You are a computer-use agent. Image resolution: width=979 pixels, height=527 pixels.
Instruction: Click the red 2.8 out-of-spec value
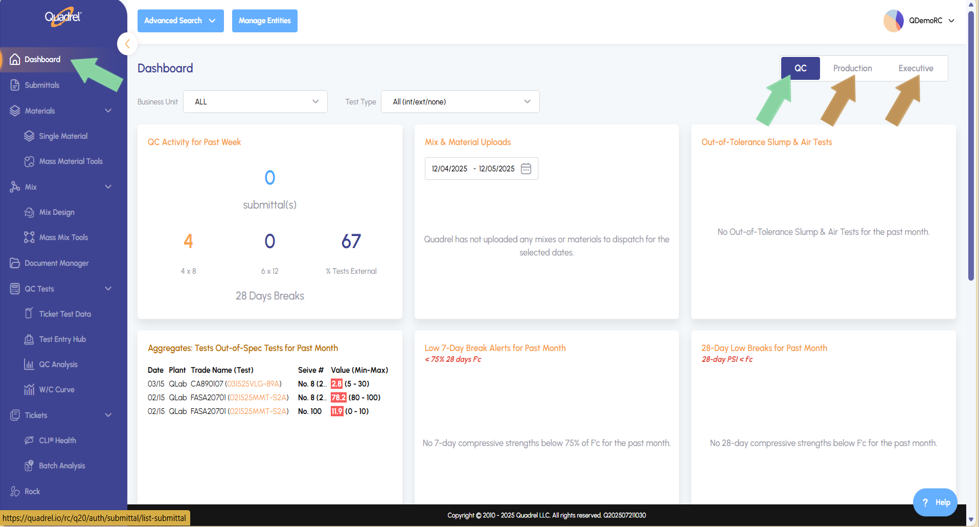337,384
